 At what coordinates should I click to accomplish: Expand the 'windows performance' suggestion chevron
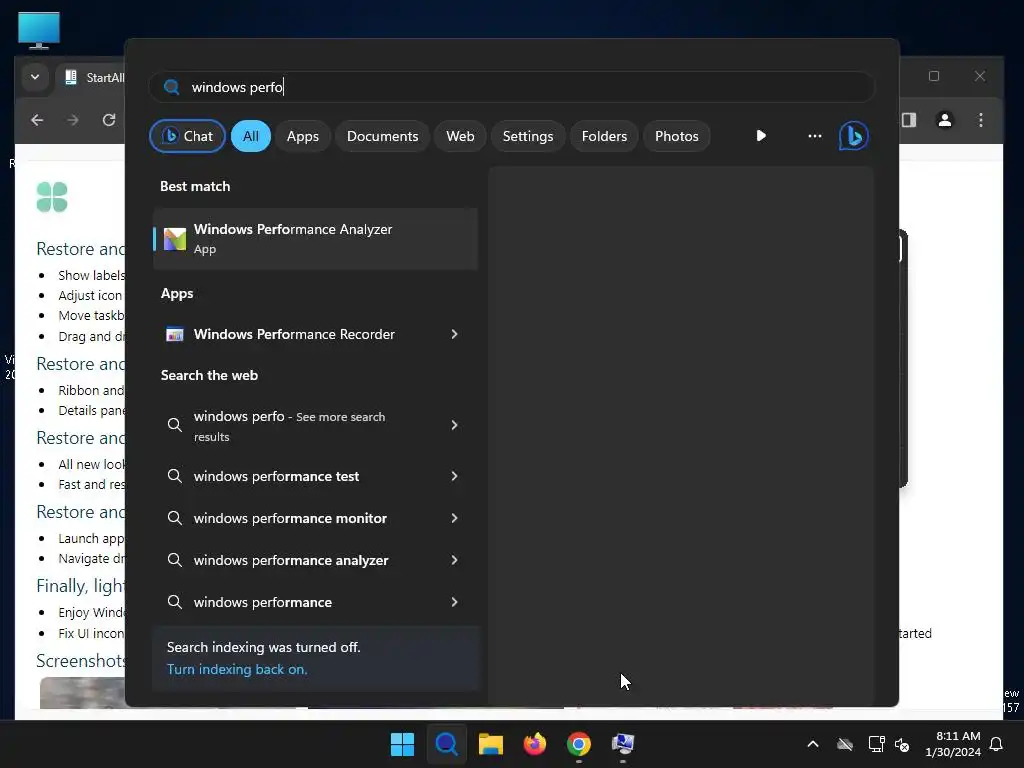(x=455, y=602)
